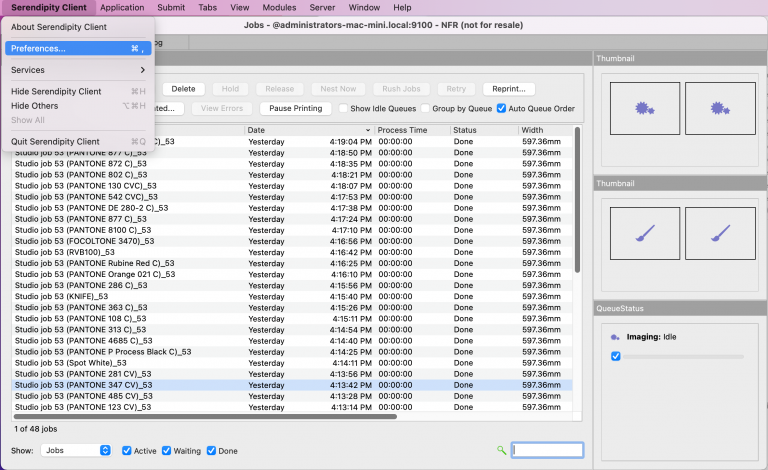768x470 pixels.
Task: Select job PANTONE 130 CVC row
Action: [292, 186]
